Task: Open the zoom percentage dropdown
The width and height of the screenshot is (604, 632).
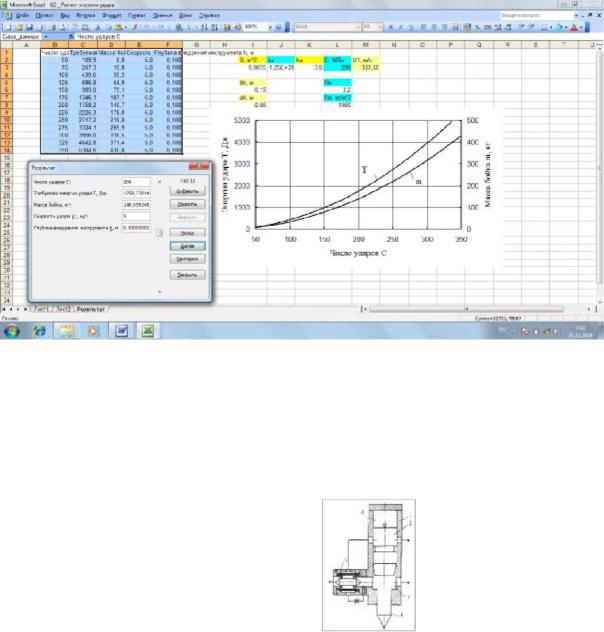Action: [270, 27]
